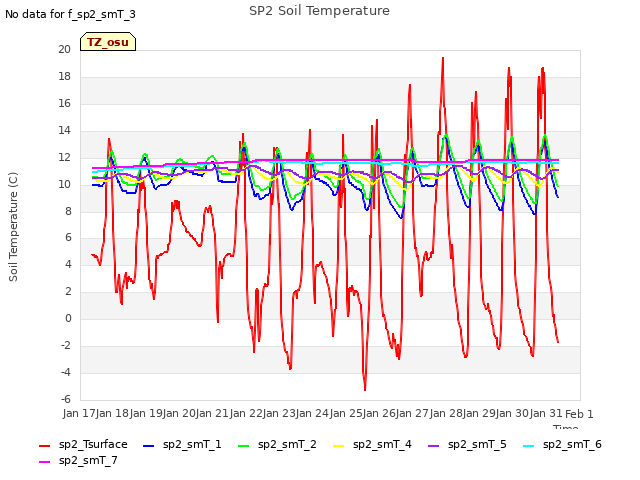Click the TZ_osu annotation label
This screenshot has width=640, height=480.
[108, 42]
